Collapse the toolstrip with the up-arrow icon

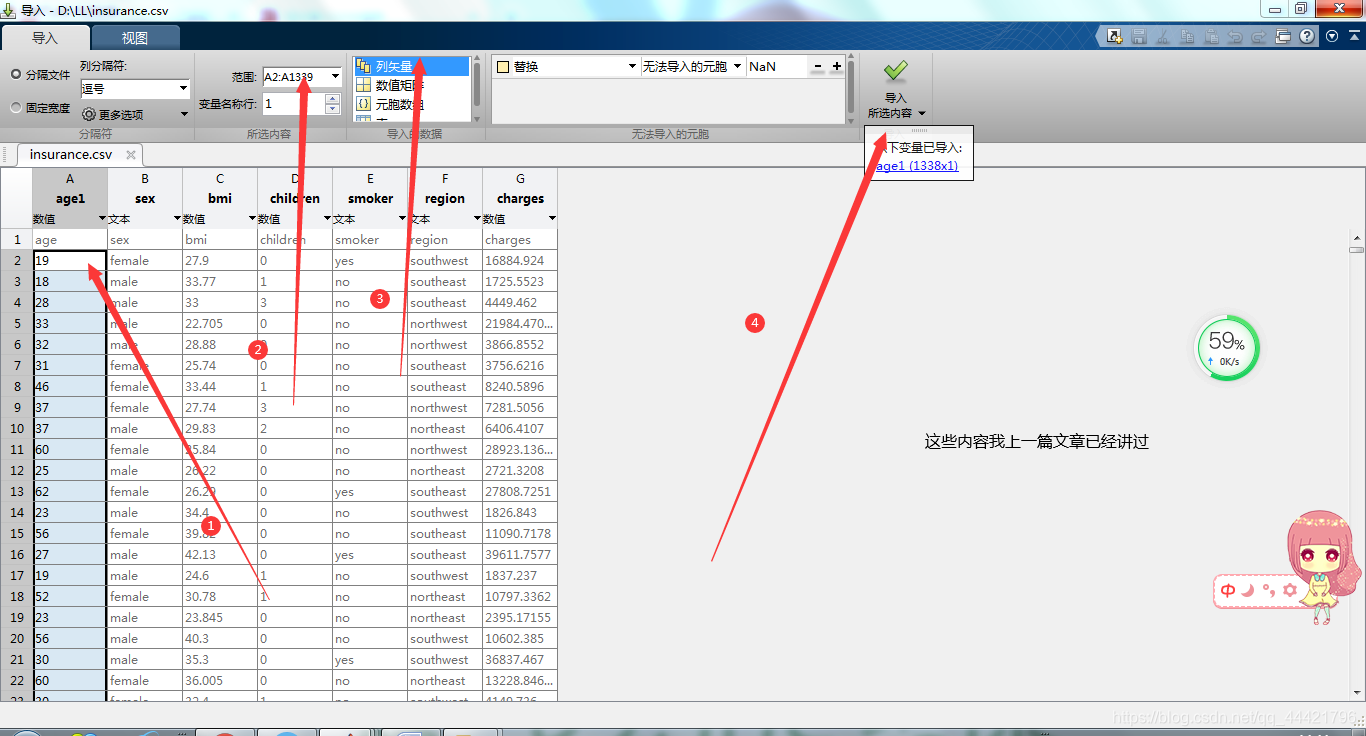pos(1354,36)
